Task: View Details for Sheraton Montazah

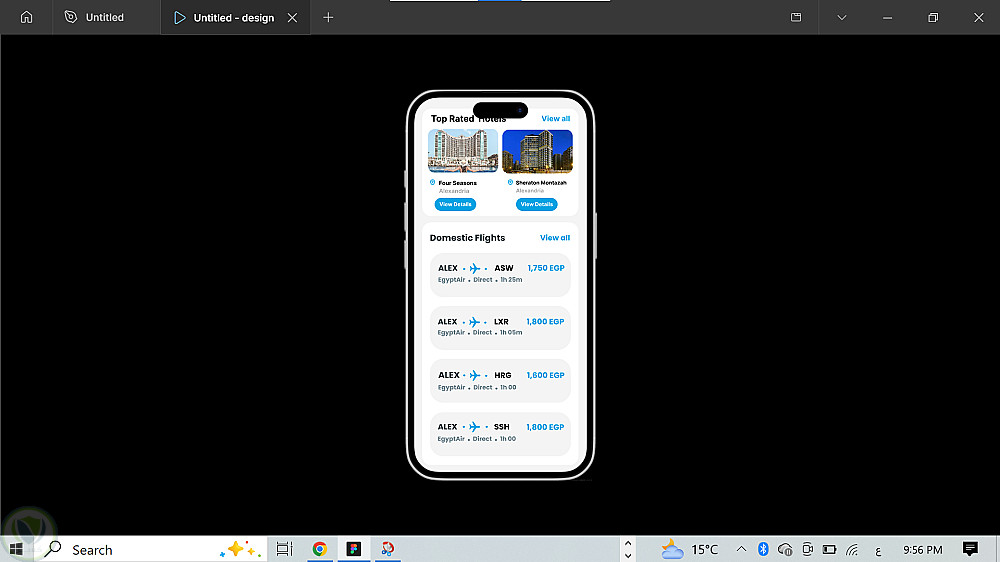Action: (x=536, y=204)
